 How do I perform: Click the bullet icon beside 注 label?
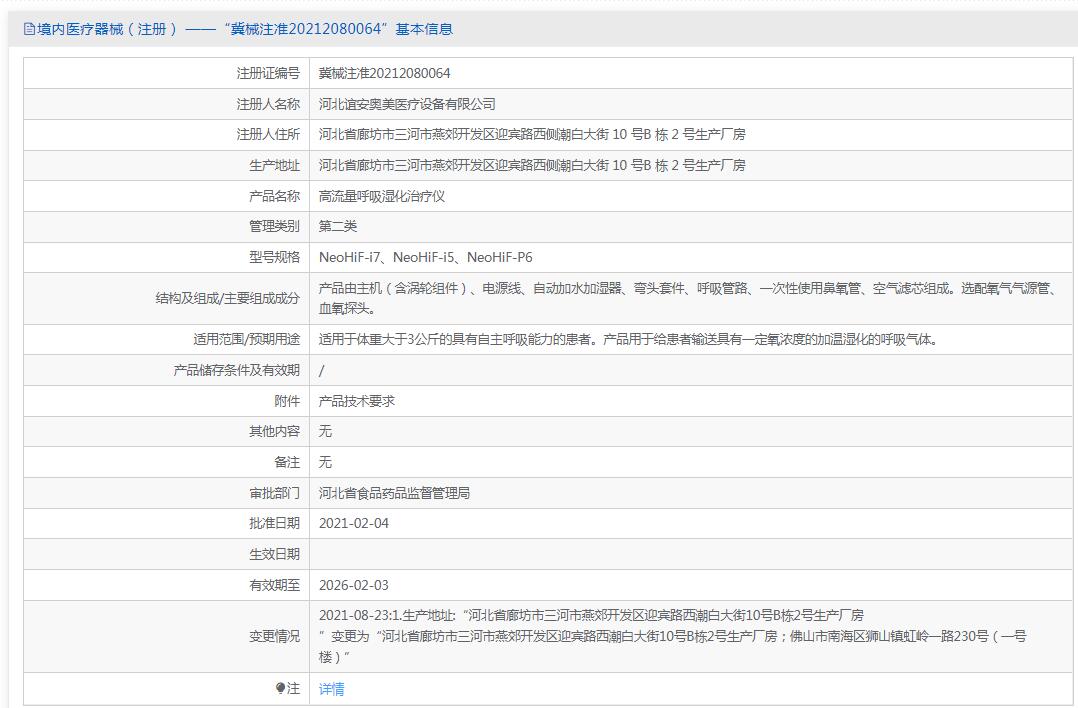[281, 688]
